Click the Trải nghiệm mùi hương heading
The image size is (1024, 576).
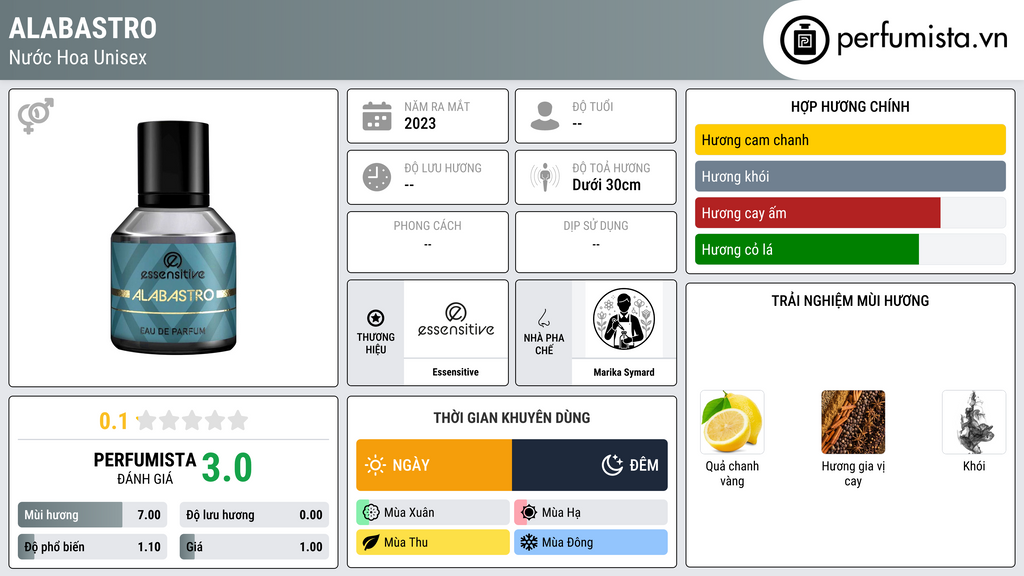[850, 301]
